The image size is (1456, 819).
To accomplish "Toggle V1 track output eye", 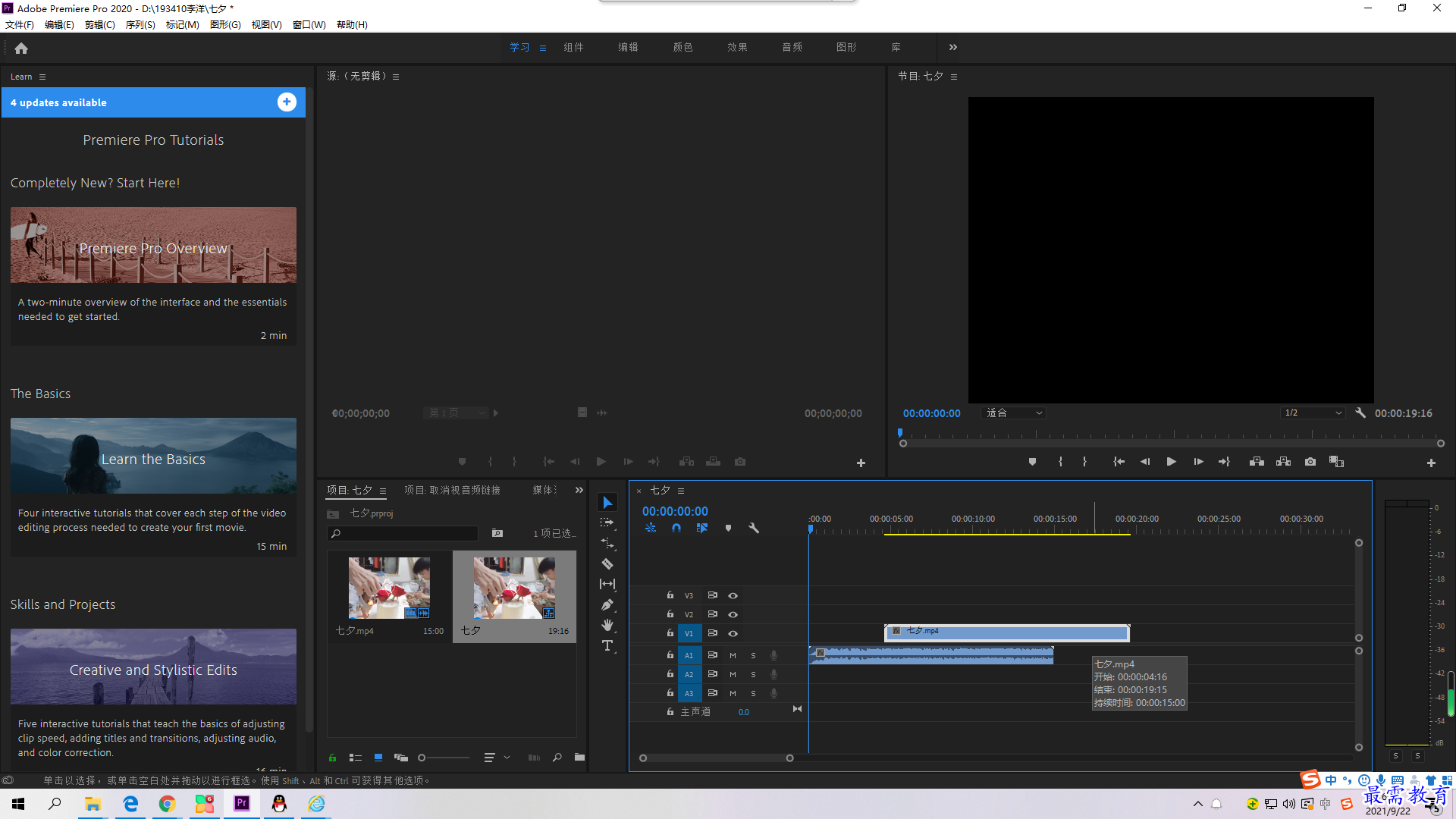I will (733, 633).
